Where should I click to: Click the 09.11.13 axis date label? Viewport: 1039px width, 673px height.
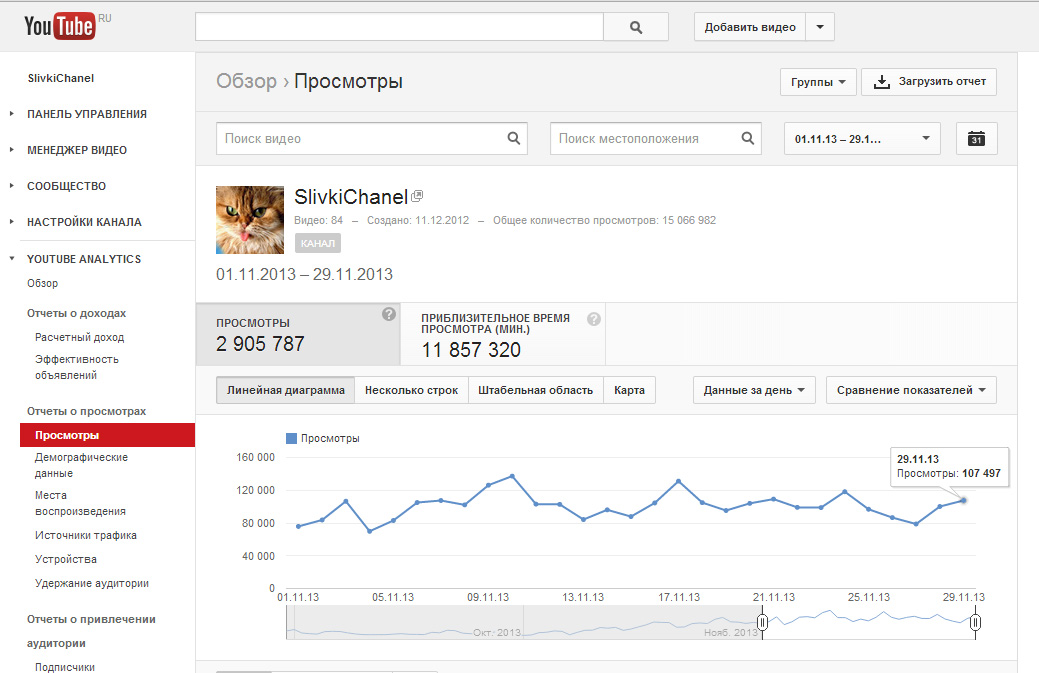[x=488, y=597]
